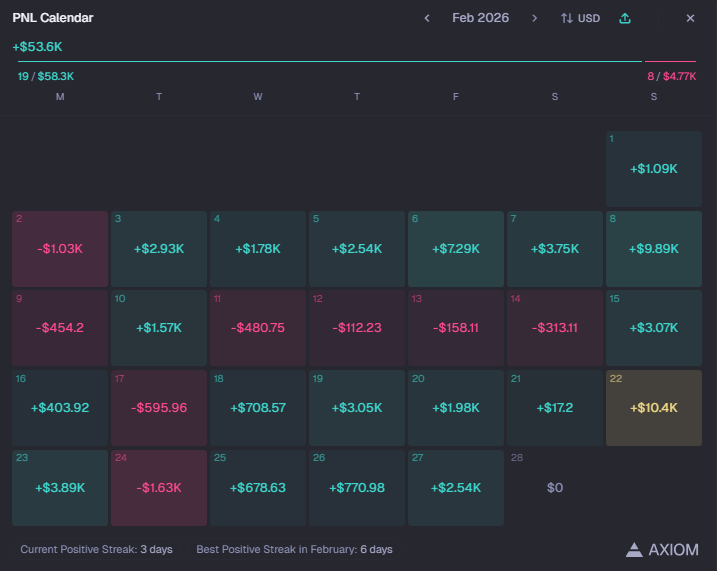Select day 15 cell showing +$3.07K
The width and height of the screenshot is (717, 571).
coord(653,328)
